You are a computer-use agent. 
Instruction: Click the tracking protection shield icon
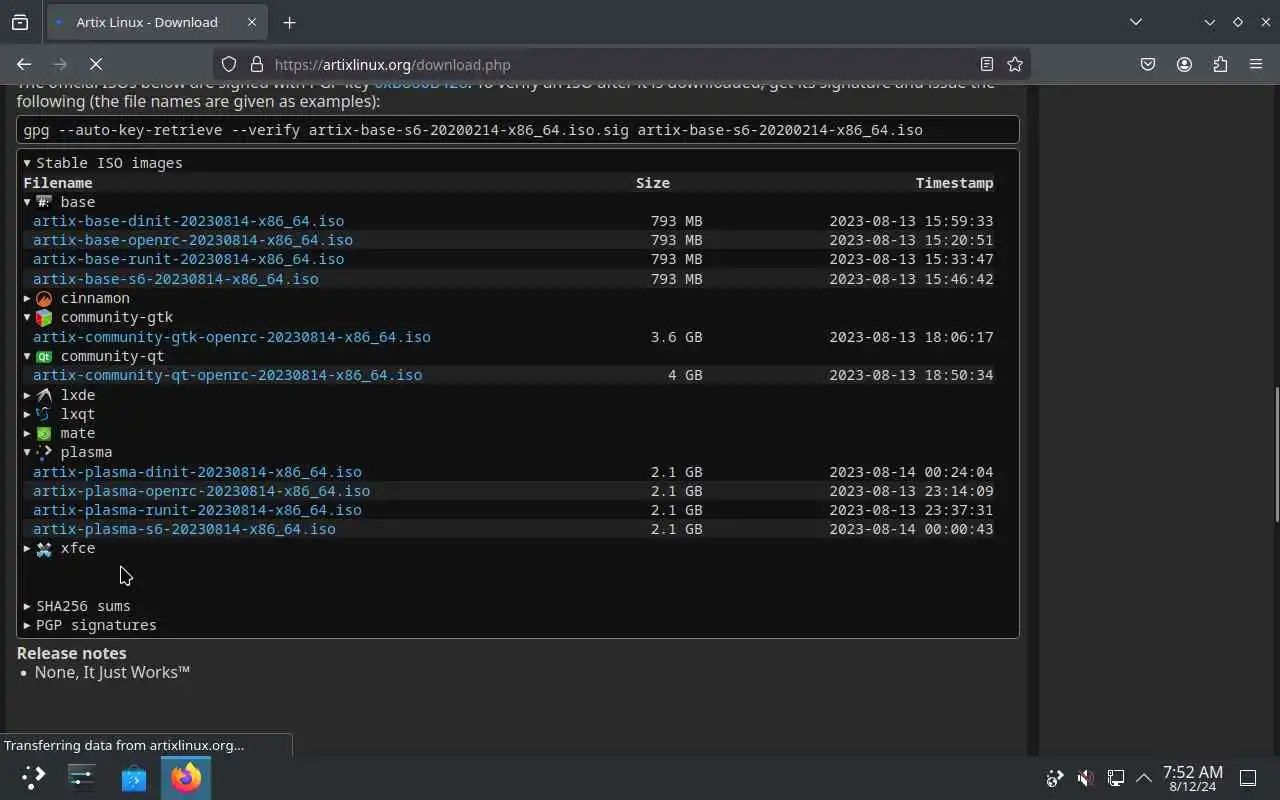(229, 64)
